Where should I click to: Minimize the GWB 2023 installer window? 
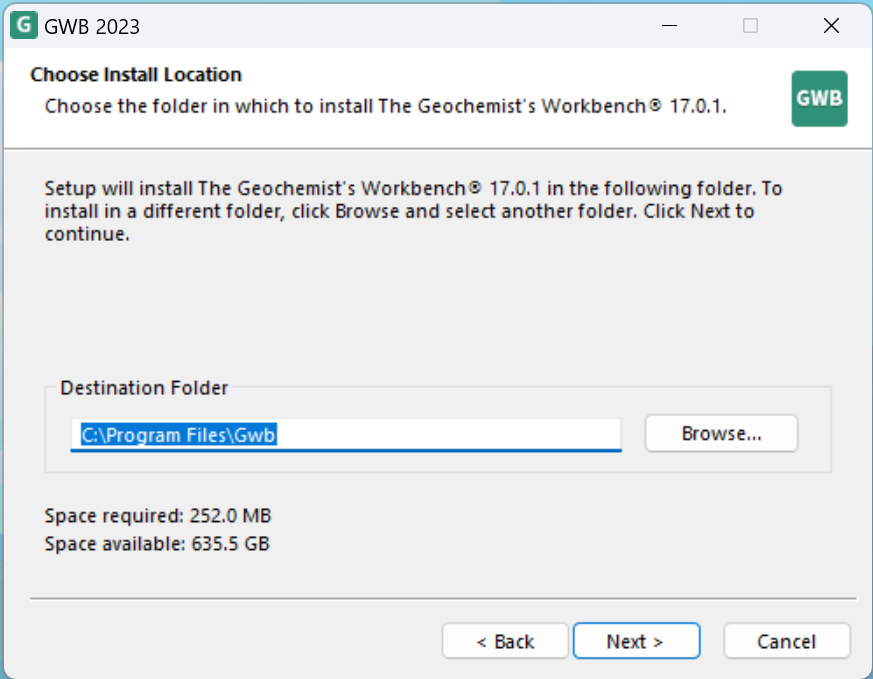tap(669, 26)
